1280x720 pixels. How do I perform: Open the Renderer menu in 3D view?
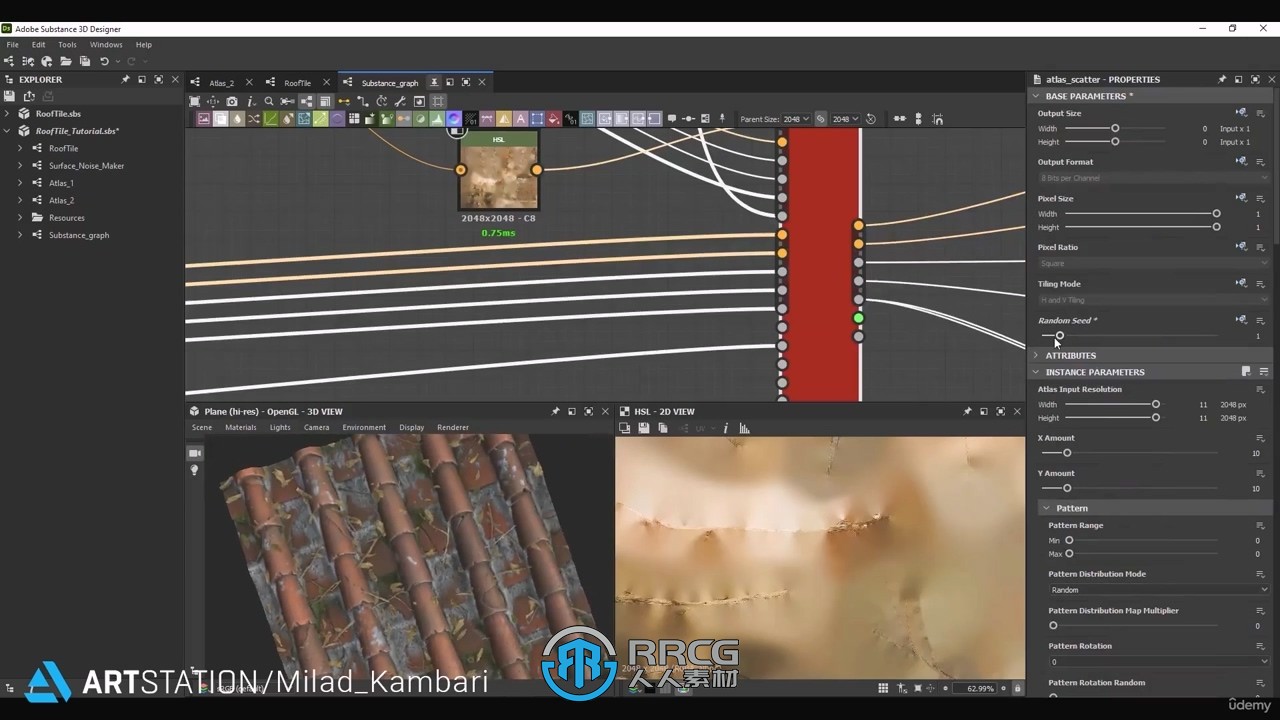[453, 427]
